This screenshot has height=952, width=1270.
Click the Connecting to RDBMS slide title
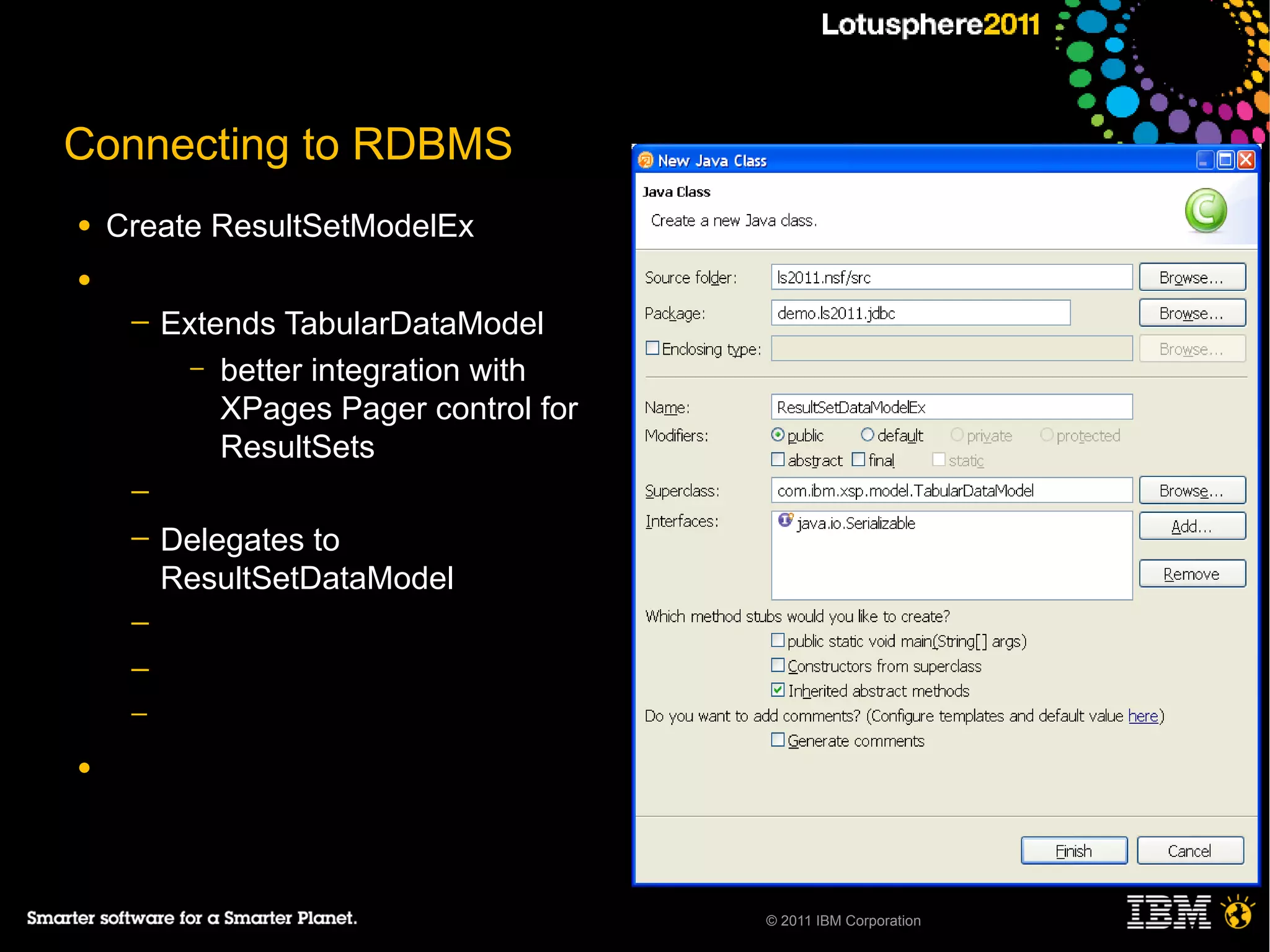288,145
